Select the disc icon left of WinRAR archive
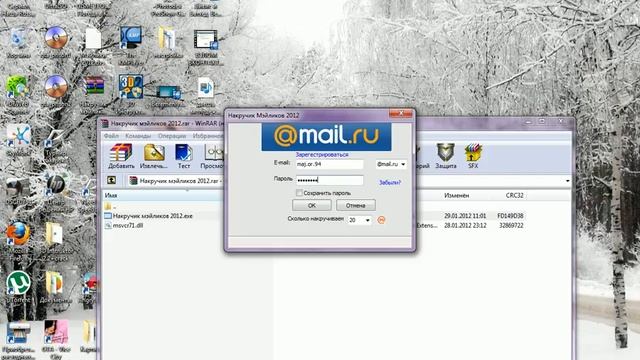 click(x=56, y=87)
